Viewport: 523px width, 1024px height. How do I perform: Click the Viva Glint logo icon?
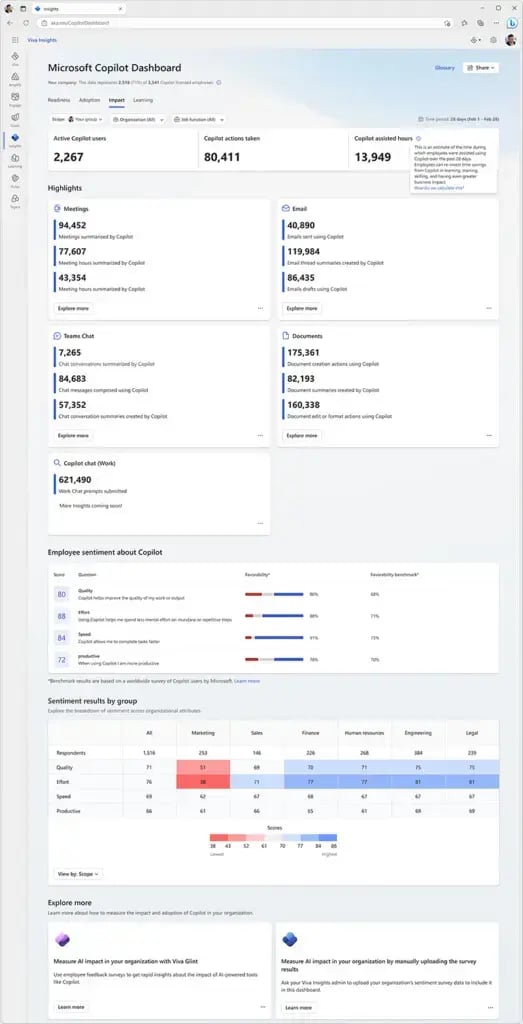(62, 940)
